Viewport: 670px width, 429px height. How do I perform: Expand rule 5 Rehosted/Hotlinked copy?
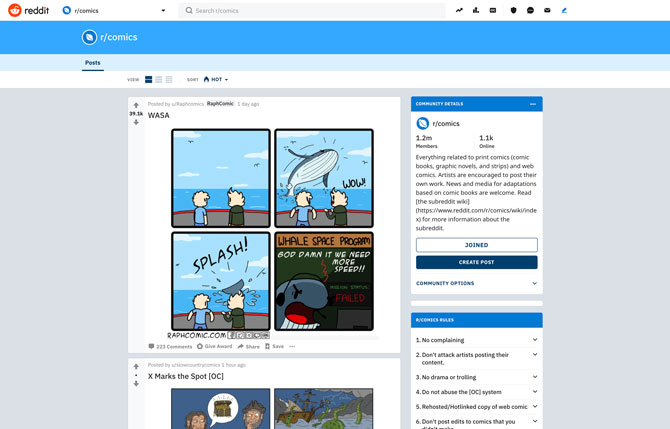click(x=477, y=407)
